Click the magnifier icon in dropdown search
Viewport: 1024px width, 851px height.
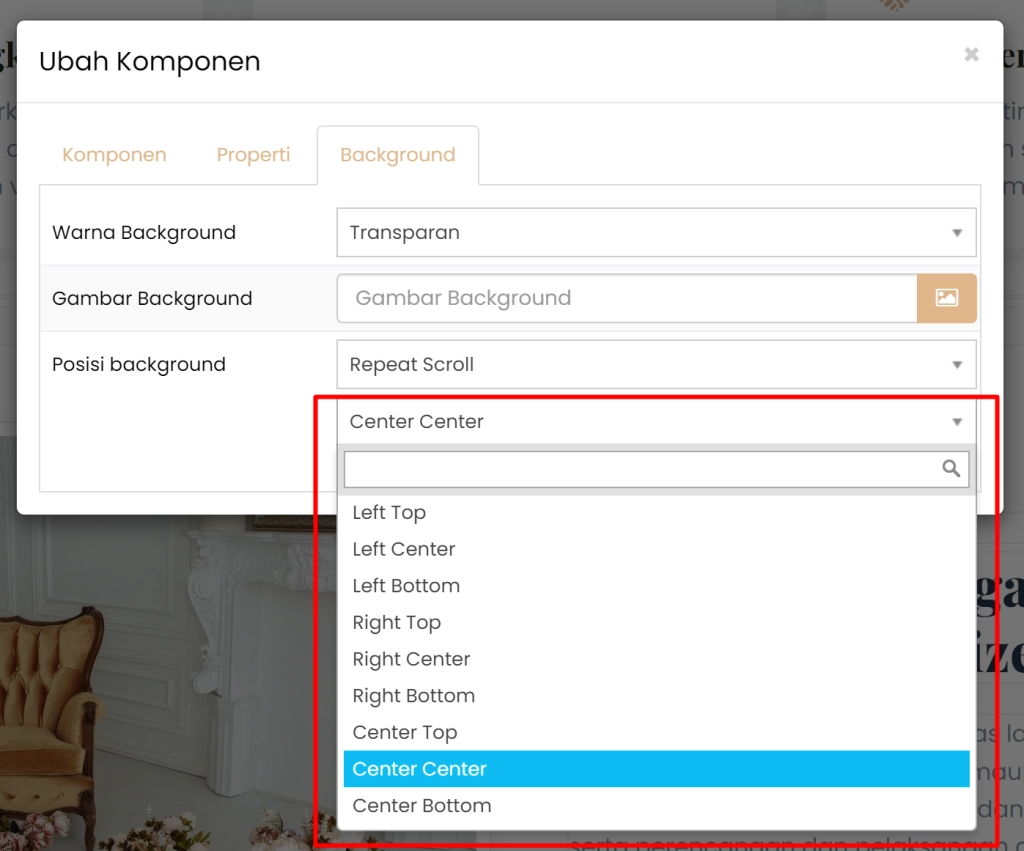point(951,468)
